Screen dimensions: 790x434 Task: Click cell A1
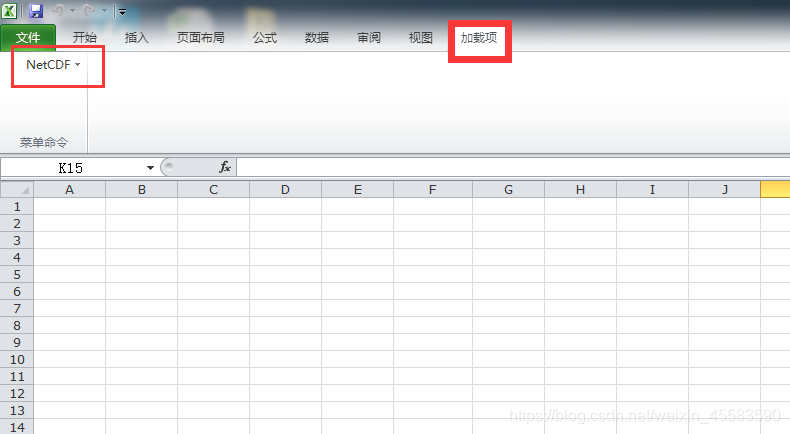point(70,206)
